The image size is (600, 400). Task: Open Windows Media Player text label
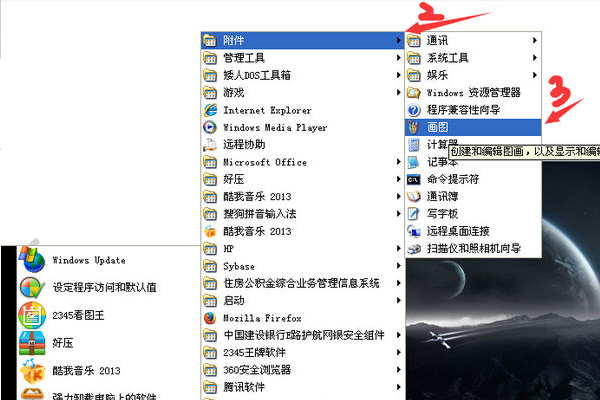275,127
